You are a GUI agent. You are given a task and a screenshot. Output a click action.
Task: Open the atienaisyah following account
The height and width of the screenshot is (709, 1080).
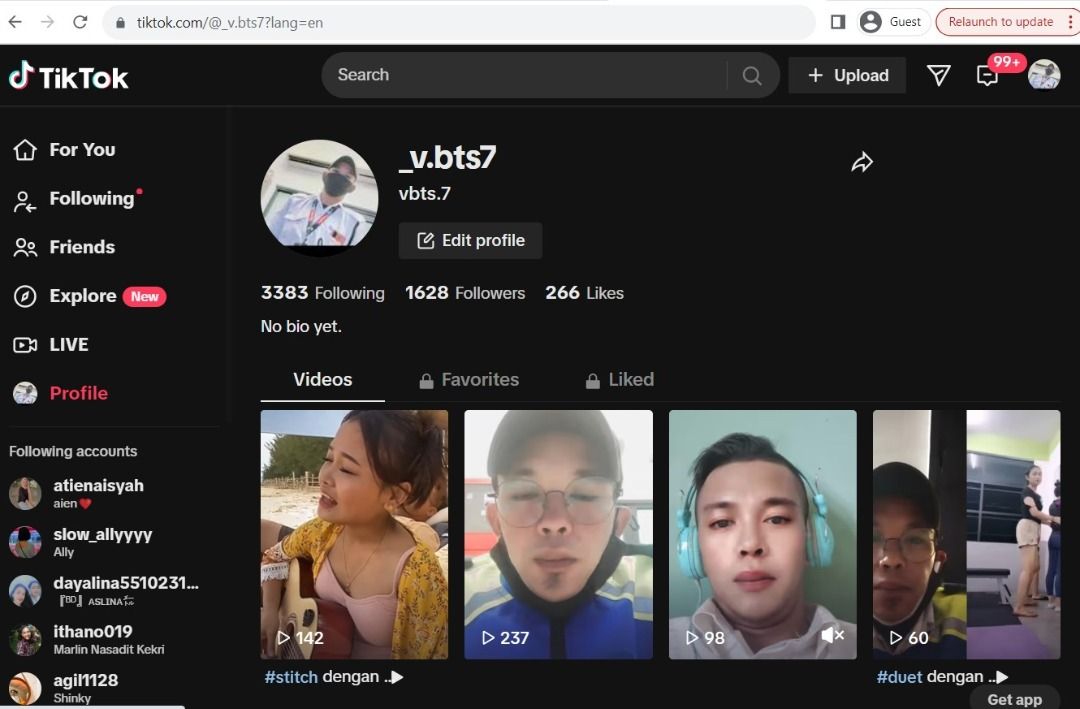coord(98,486)
